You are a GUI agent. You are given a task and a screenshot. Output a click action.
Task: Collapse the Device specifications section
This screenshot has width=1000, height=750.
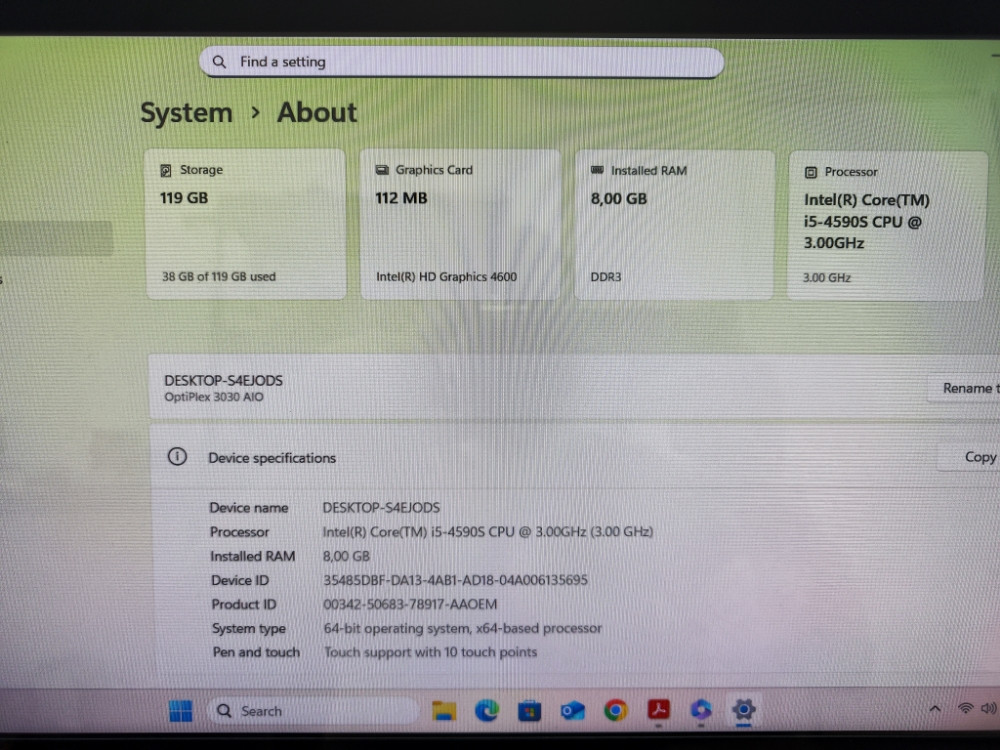click(574, 457)
